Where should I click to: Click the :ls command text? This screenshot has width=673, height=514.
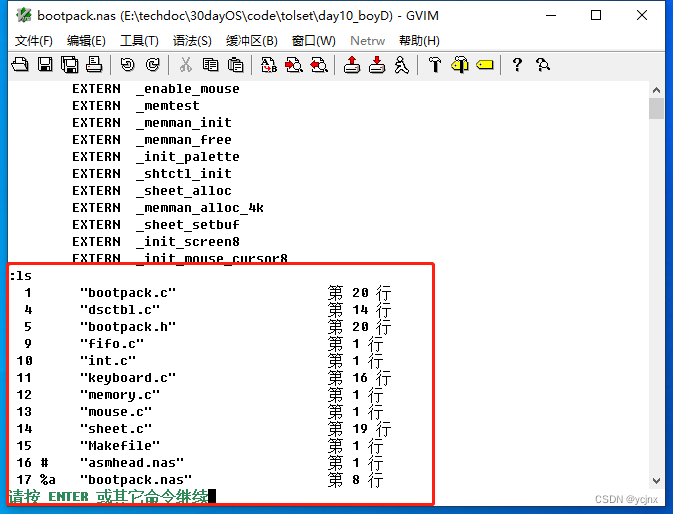(20, 276)
